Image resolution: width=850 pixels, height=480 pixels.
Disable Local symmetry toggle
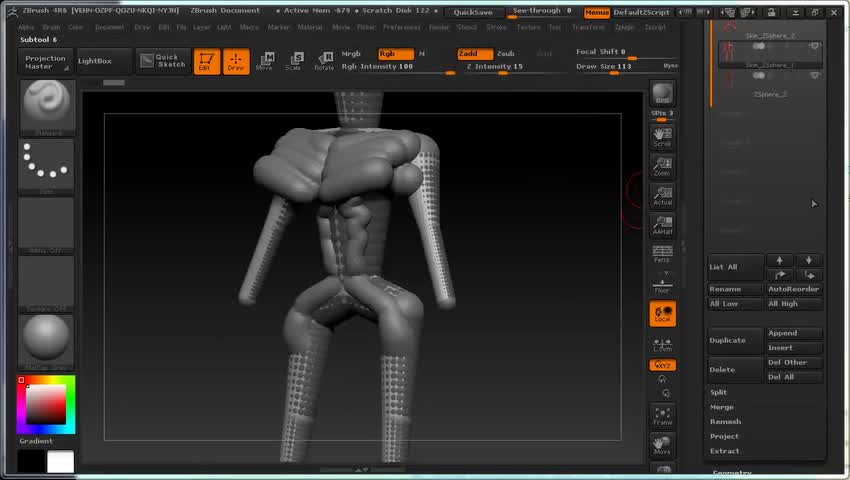(662, 314)
